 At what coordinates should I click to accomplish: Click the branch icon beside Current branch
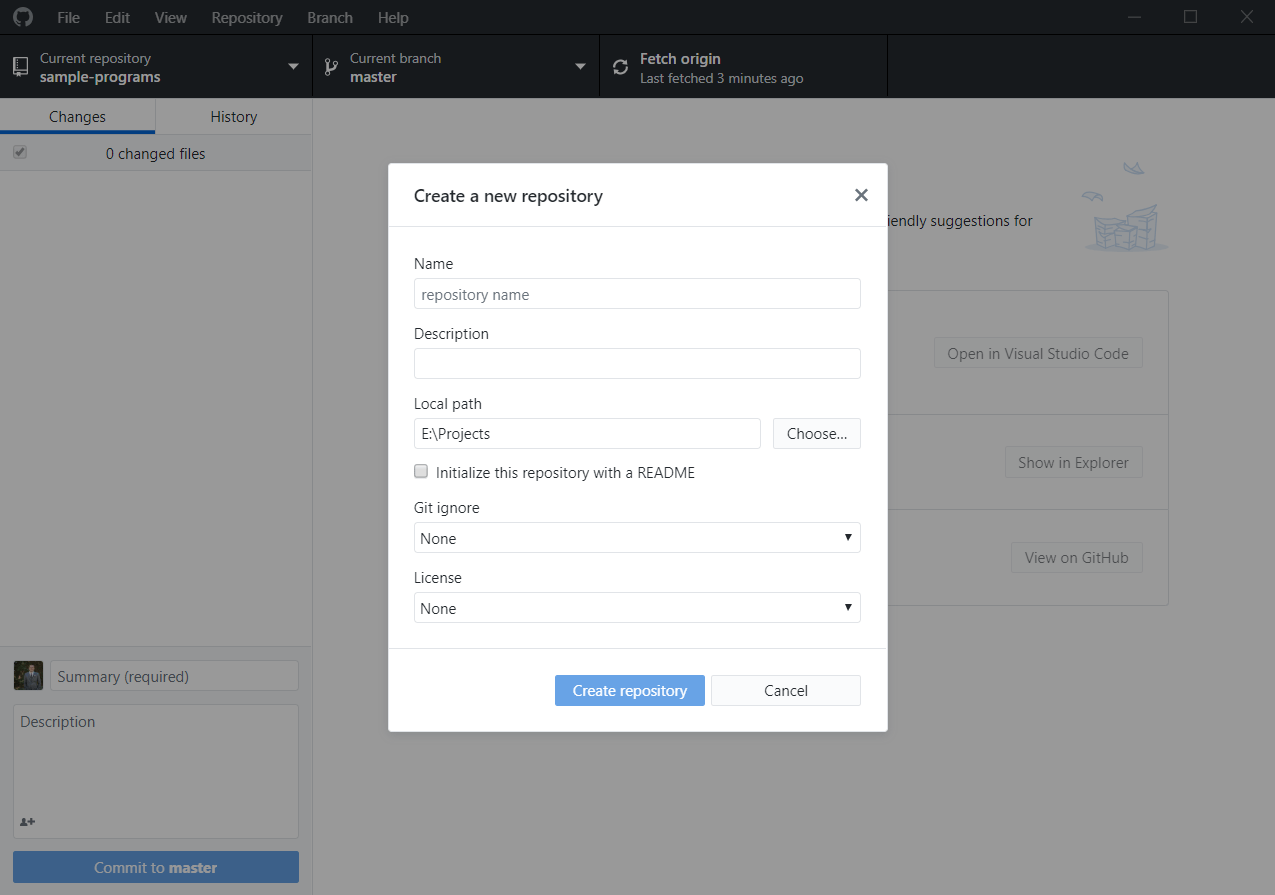tap(330, 66)
